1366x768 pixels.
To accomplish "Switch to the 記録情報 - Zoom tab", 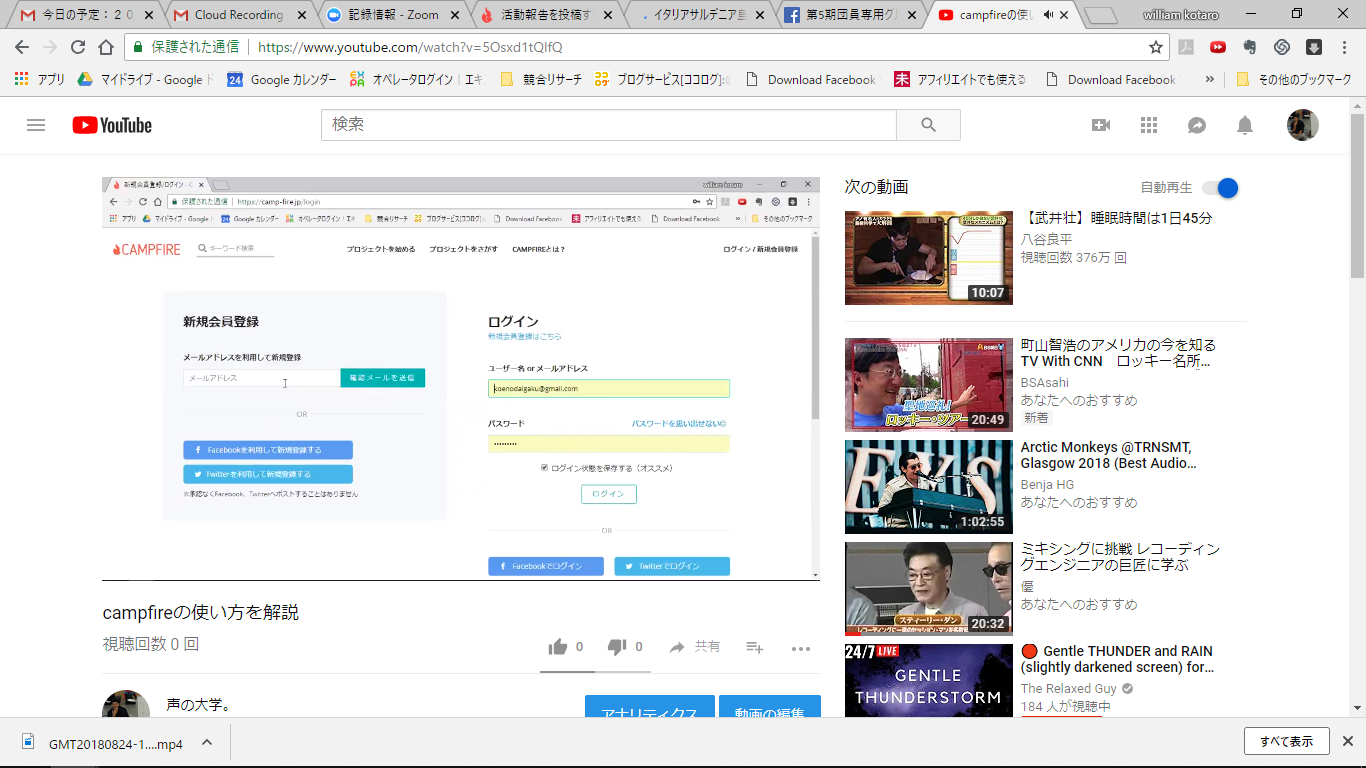I will [392, 15].
